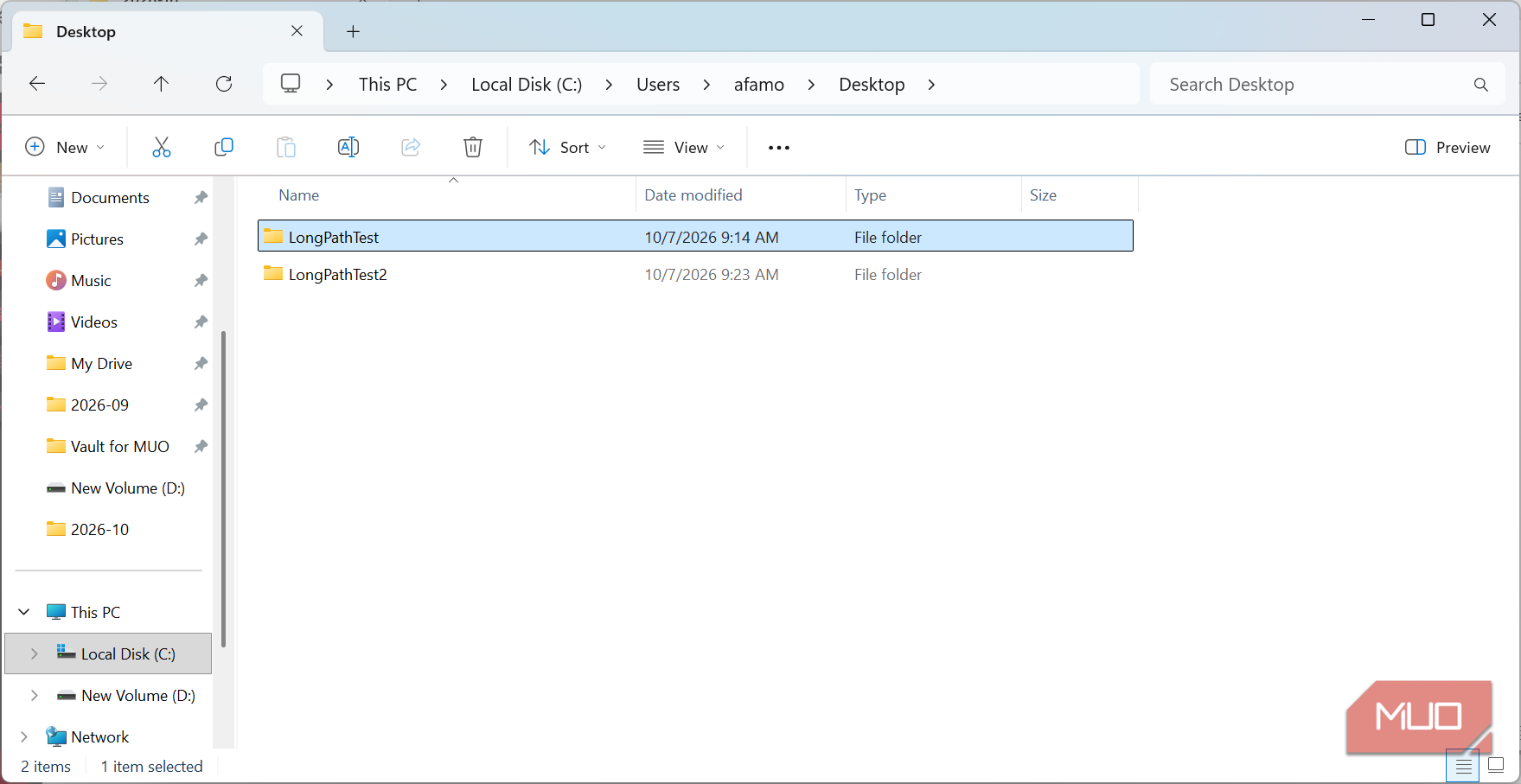Image resolution: width=1521 pixels, height=784 pixels.
Task: Add a new tab with plus button
Action: (353, 32)
